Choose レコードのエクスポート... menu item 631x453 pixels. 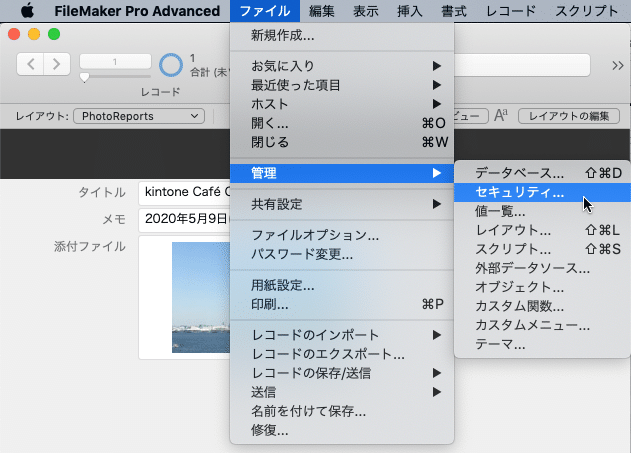[x=342, y=354]
